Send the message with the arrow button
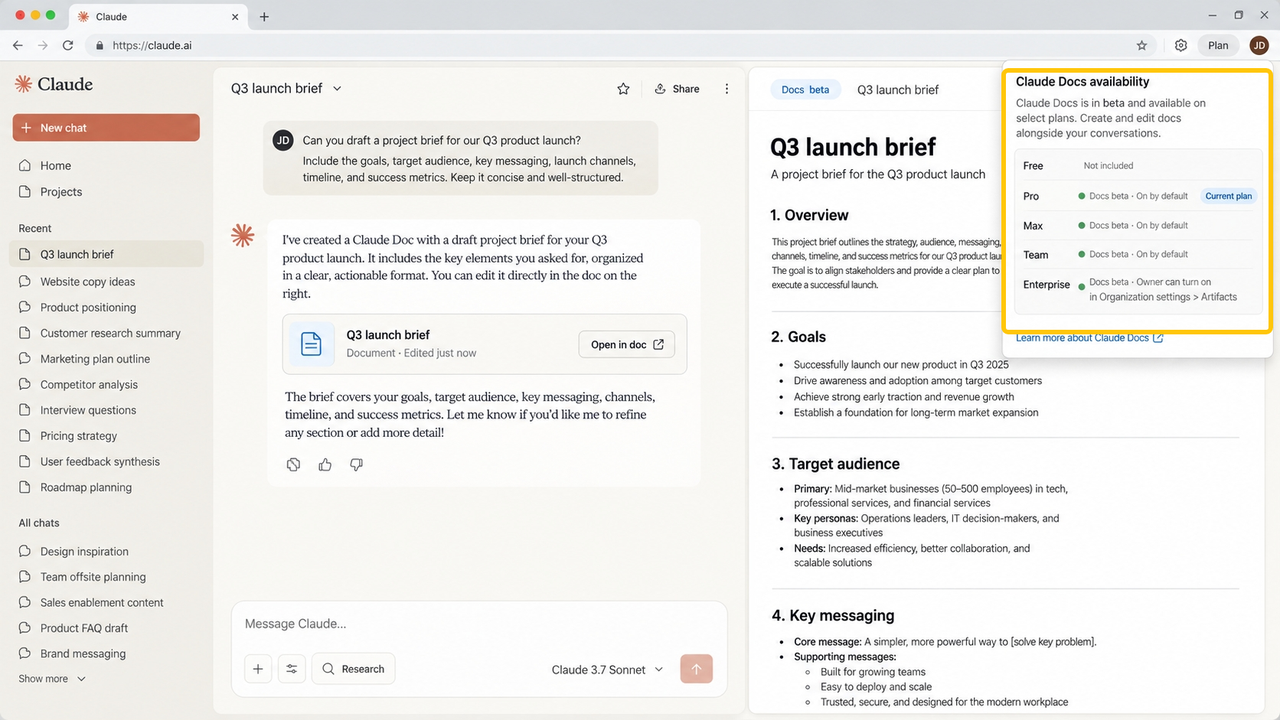Image resolution: width=1280 pixels, height=720 pixels. (x=696, y=669)
